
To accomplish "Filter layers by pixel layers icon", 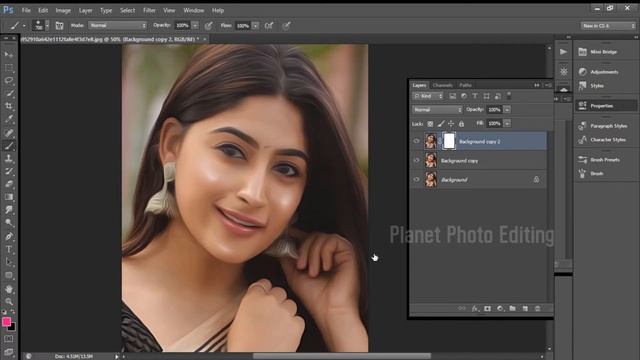I will point(453,96).
